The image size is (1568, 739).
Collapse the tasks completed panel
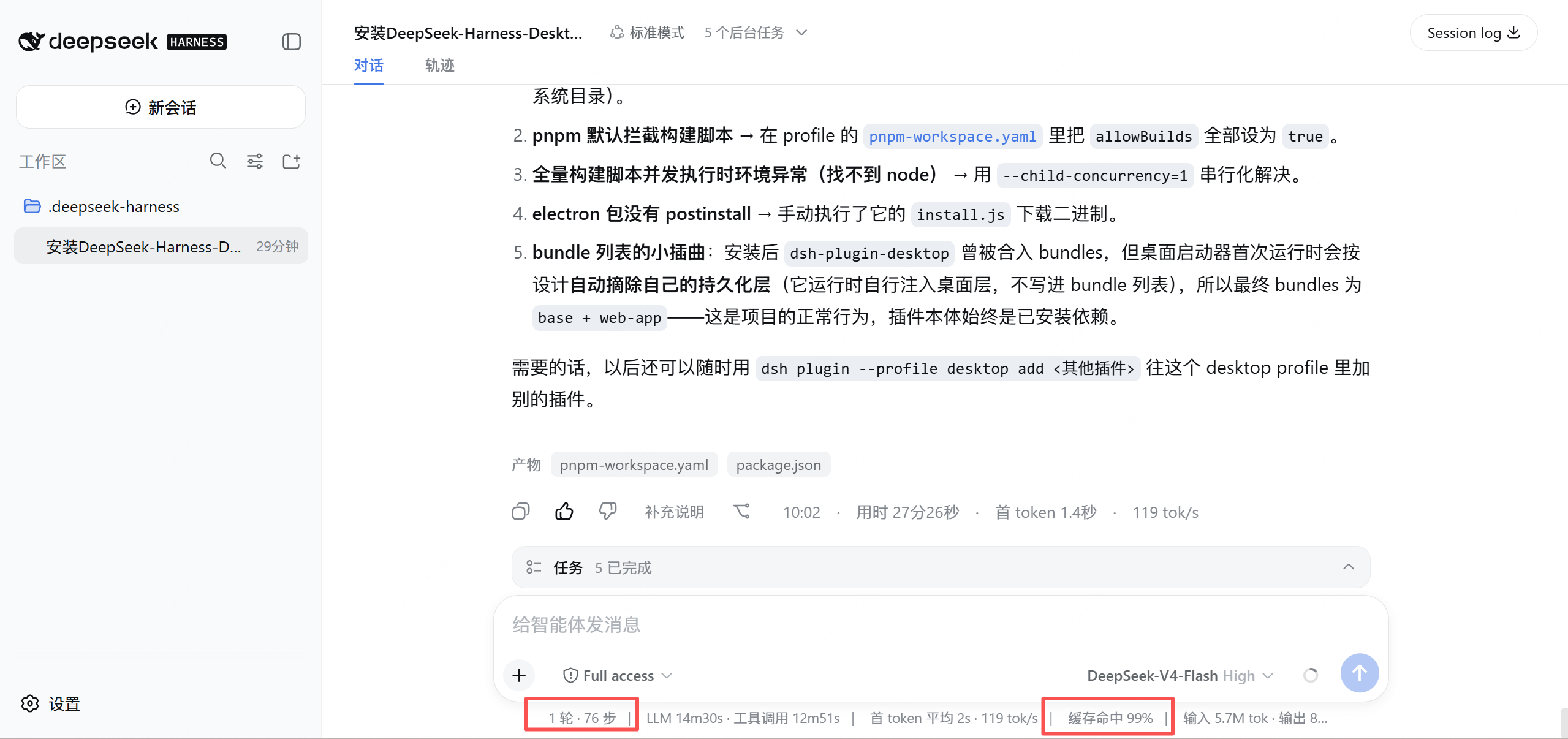pyautogui.click(x=1348, y=567)
